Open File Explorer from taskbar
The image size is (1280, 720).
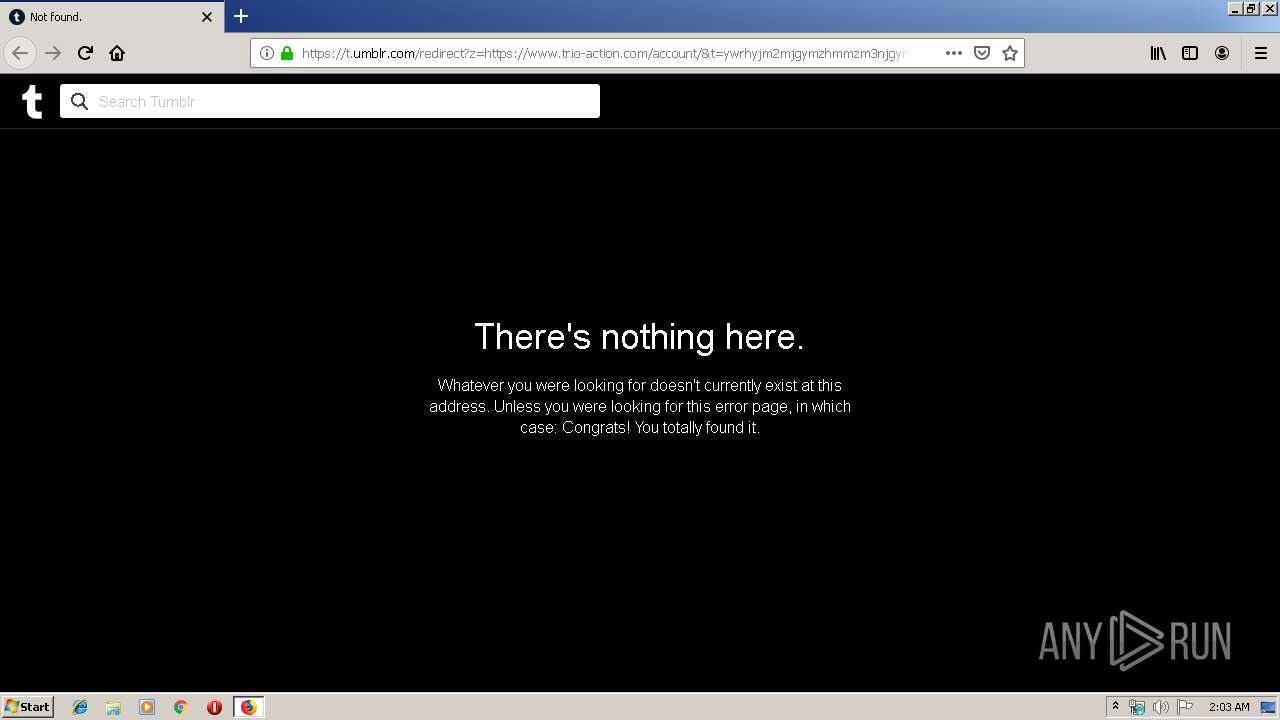coord(113,707)
